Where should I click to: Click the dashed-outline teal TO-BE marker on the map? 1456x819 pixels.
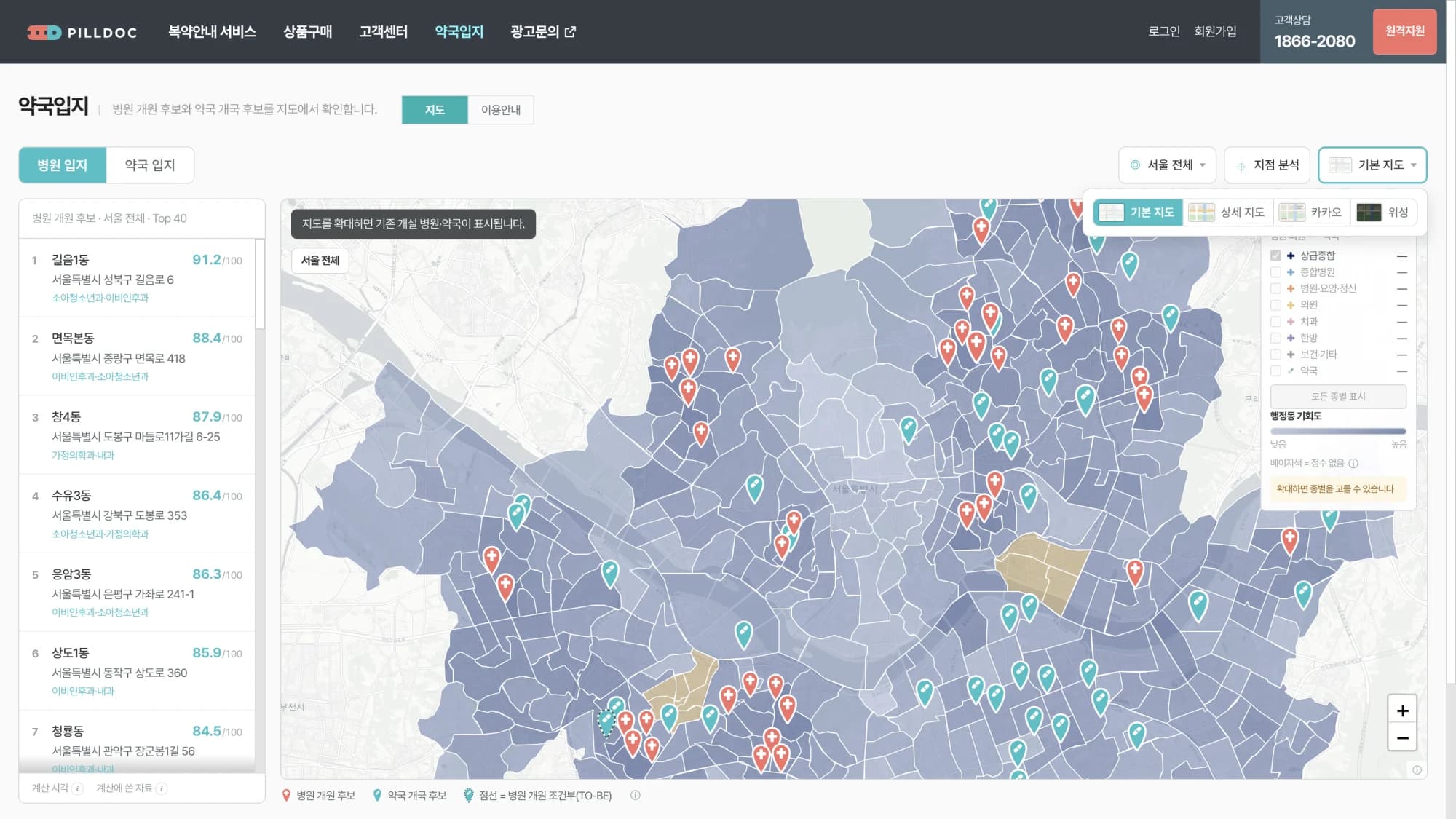[606, 722]
